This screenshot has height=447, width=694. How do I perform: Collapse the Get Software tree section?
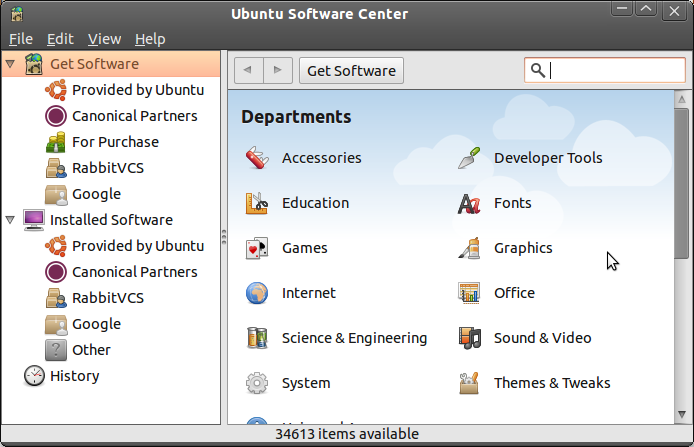click(x=10, y=64)
